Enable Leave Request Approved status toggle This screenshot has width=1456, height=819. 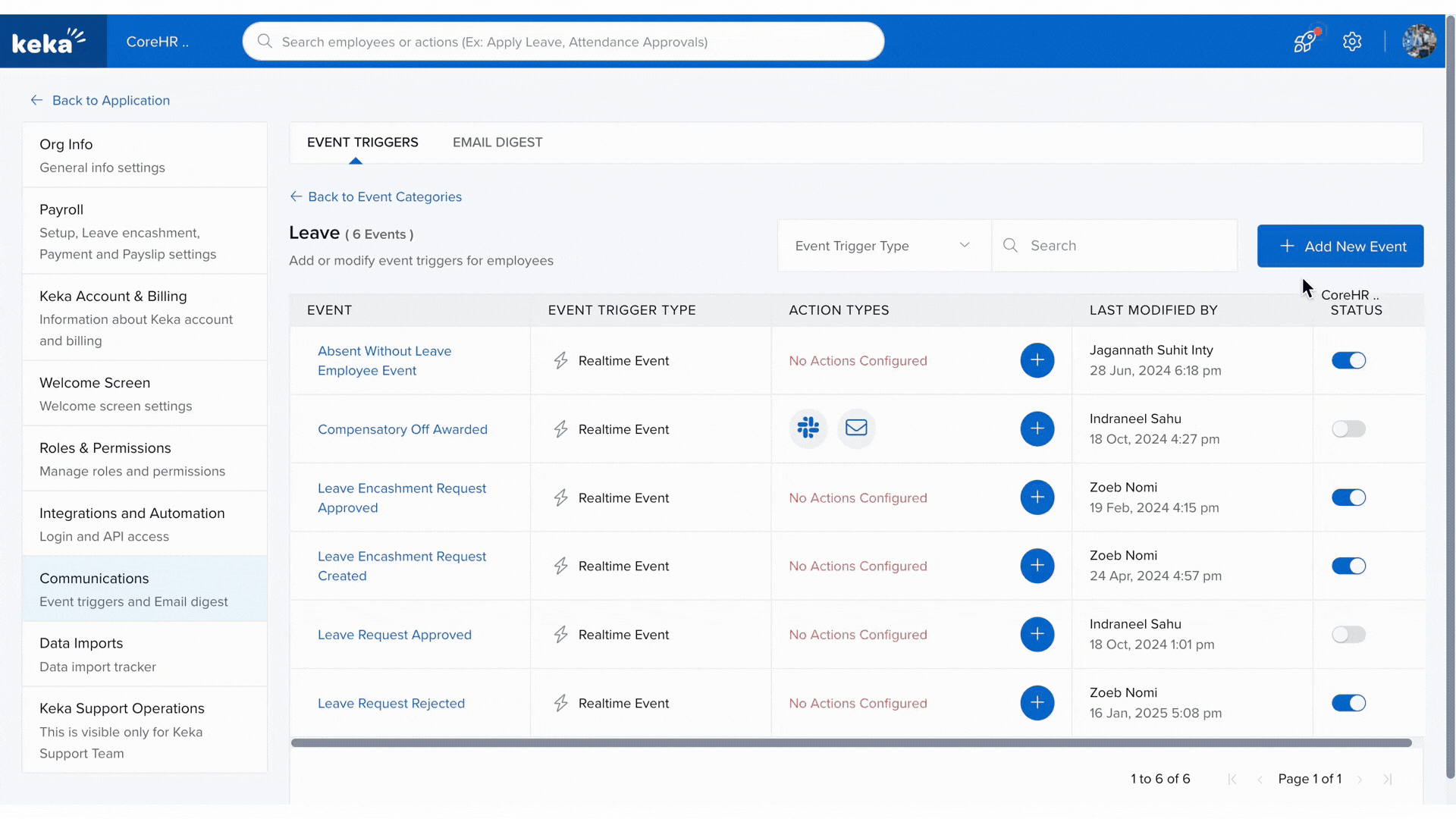pyautogui.click(x=1348, y=635)
